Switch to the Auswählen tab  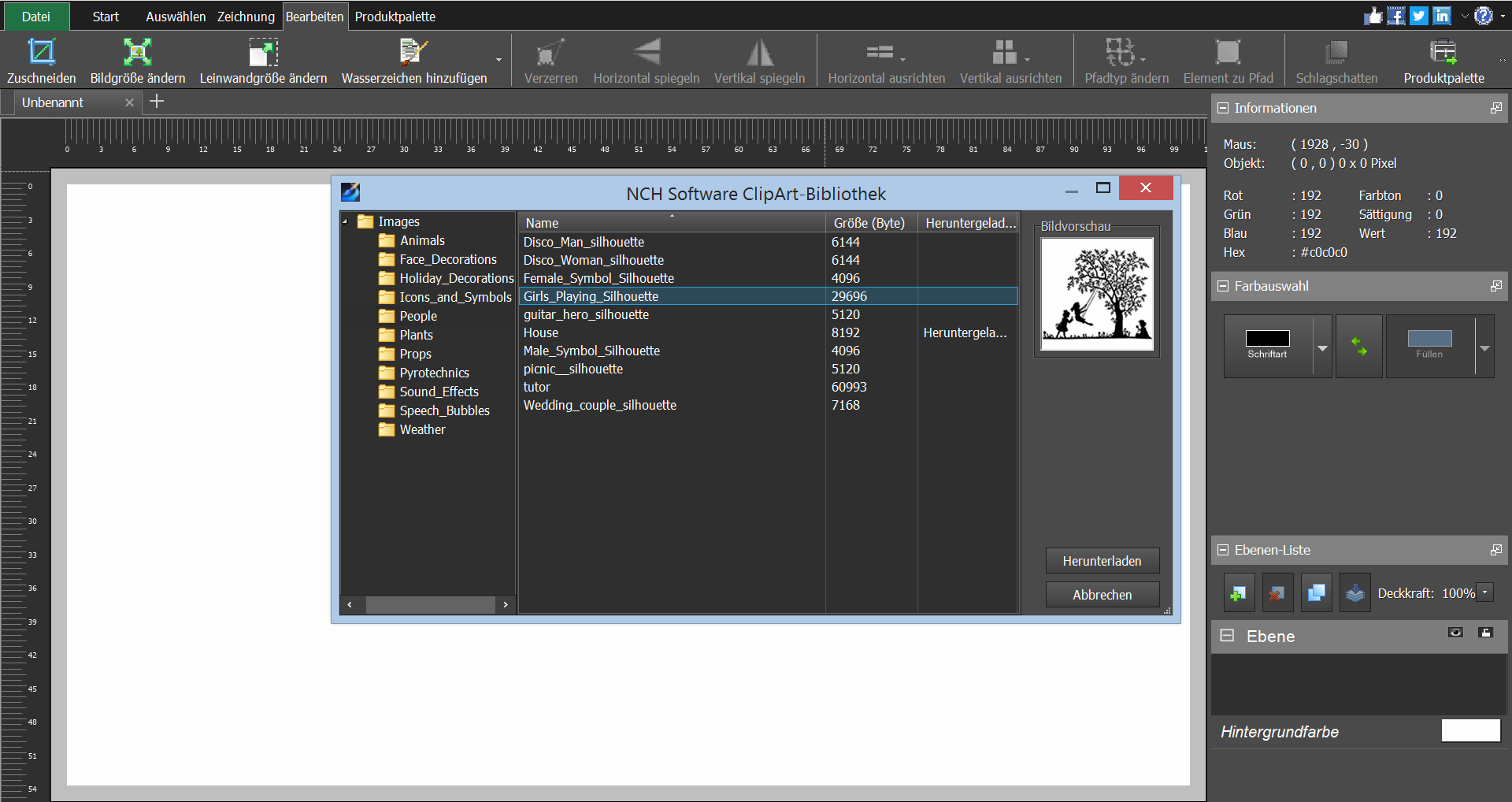(176, 17)
